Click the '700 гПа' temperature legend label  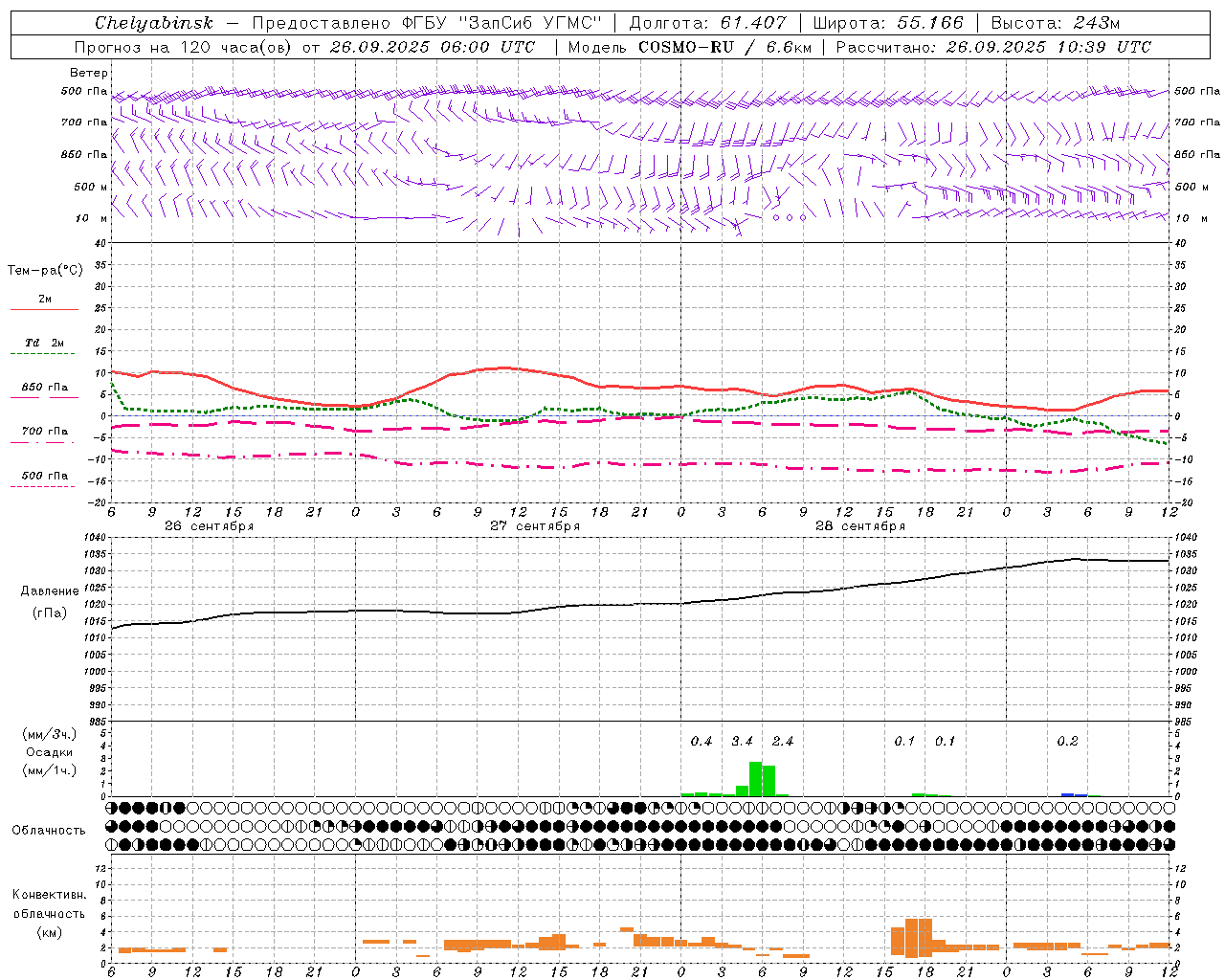[x=44, y=431]
